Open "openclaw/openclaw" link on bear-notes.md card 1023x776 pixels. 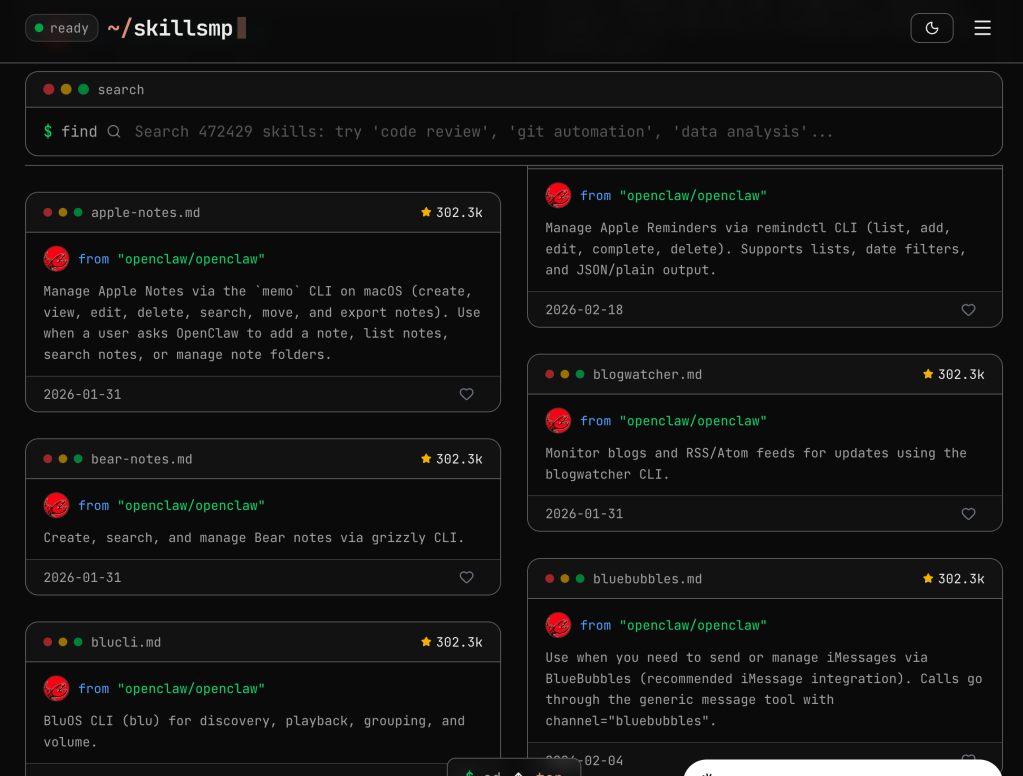190,506
